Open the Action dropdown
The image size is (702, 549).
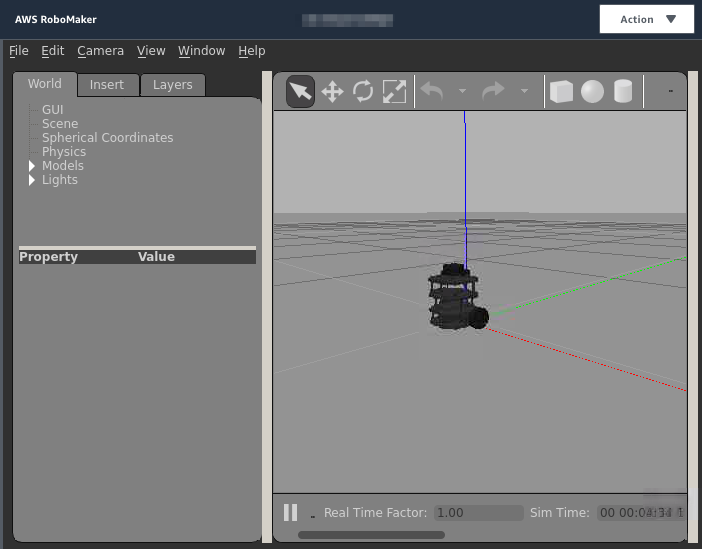(x=647, y=19)
